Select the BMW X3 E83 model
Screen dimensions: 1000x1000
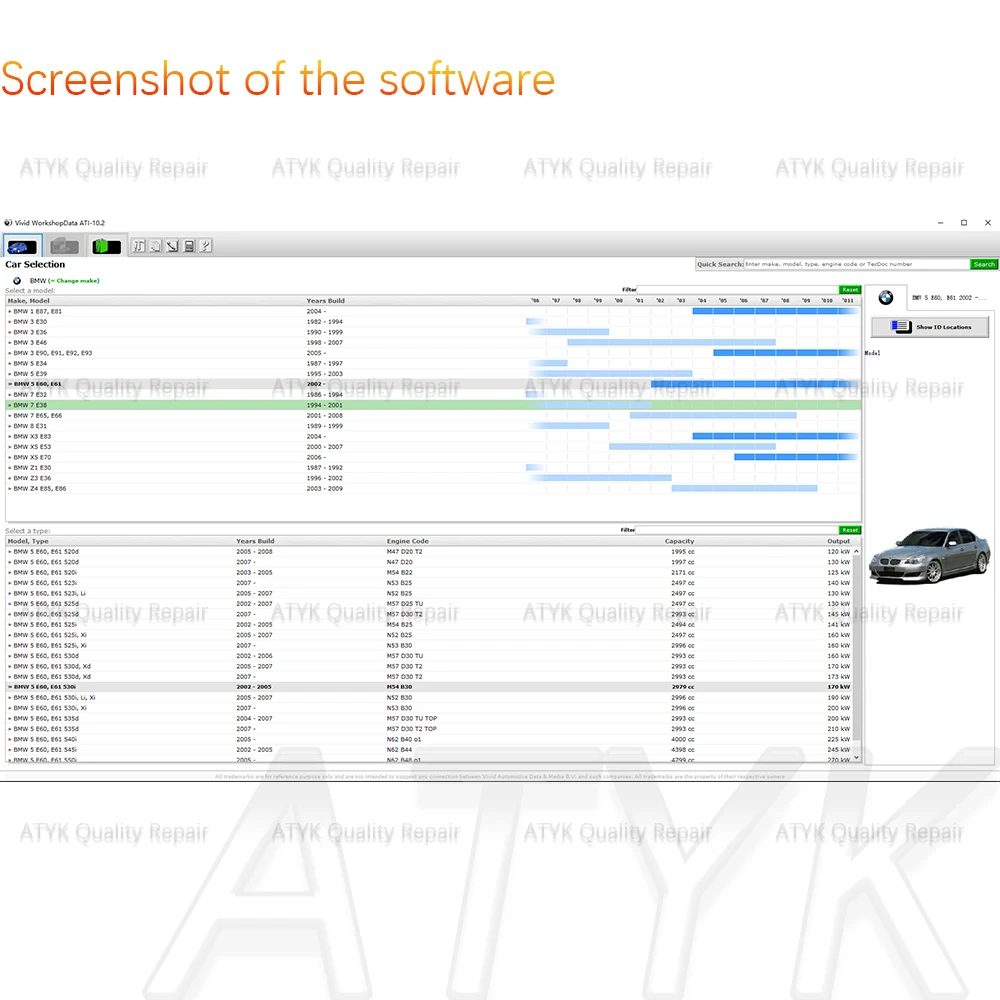pos(433,436)
